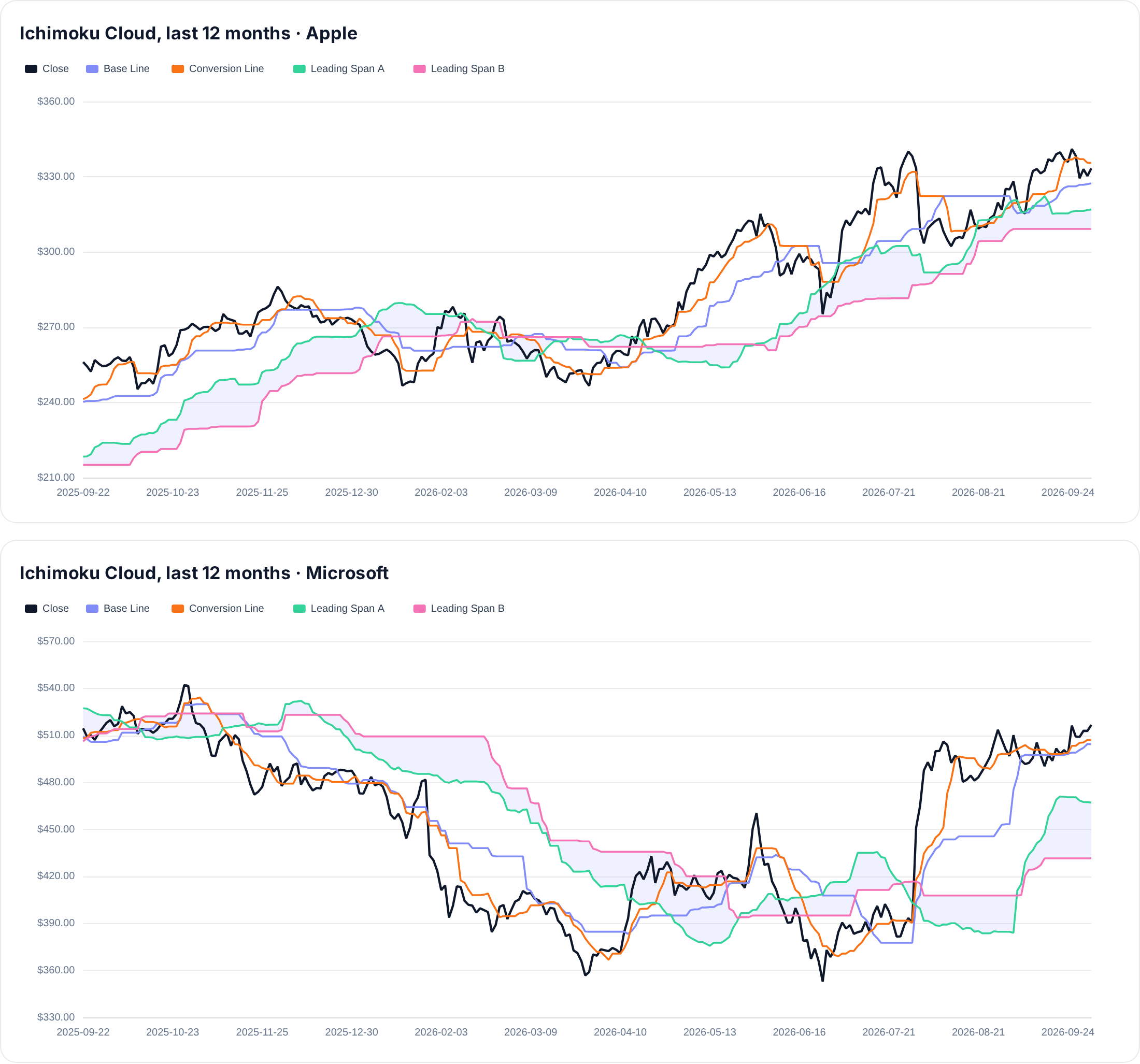Toggle Base Line in Microsoft chart legend

point(118,608)
